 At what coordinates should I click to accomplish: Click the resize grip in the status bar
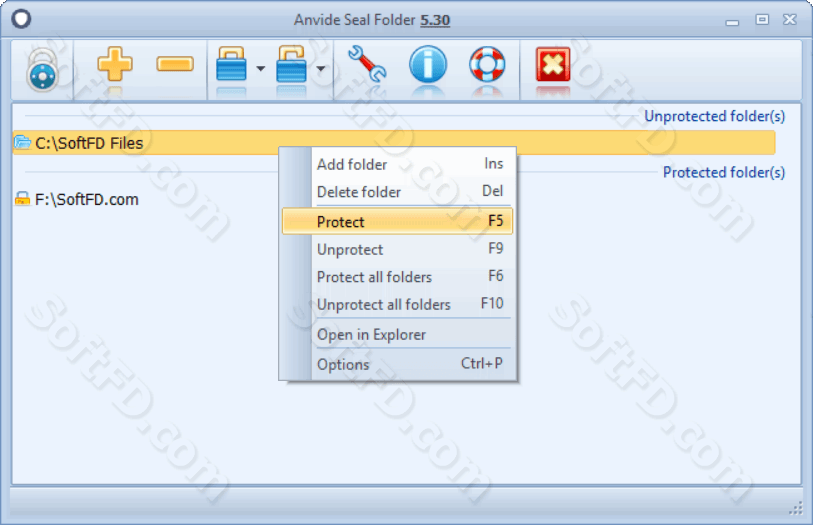coord(796,508)
